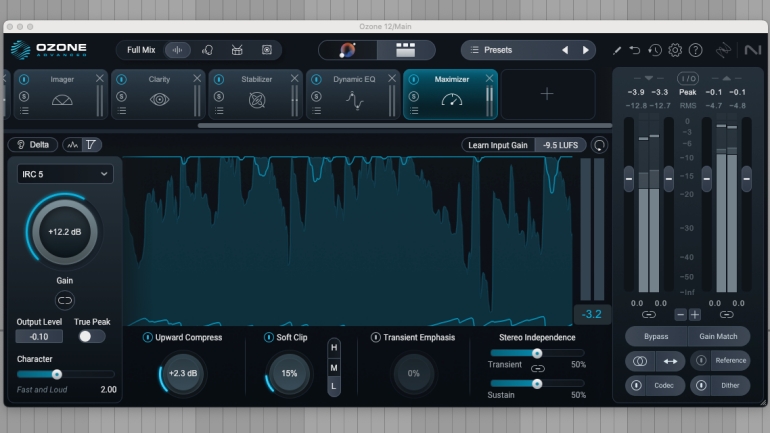Viewport: 770px width, 433px height.
Task: Edit the Output Level -0.10 field
Action: (39, 337)
